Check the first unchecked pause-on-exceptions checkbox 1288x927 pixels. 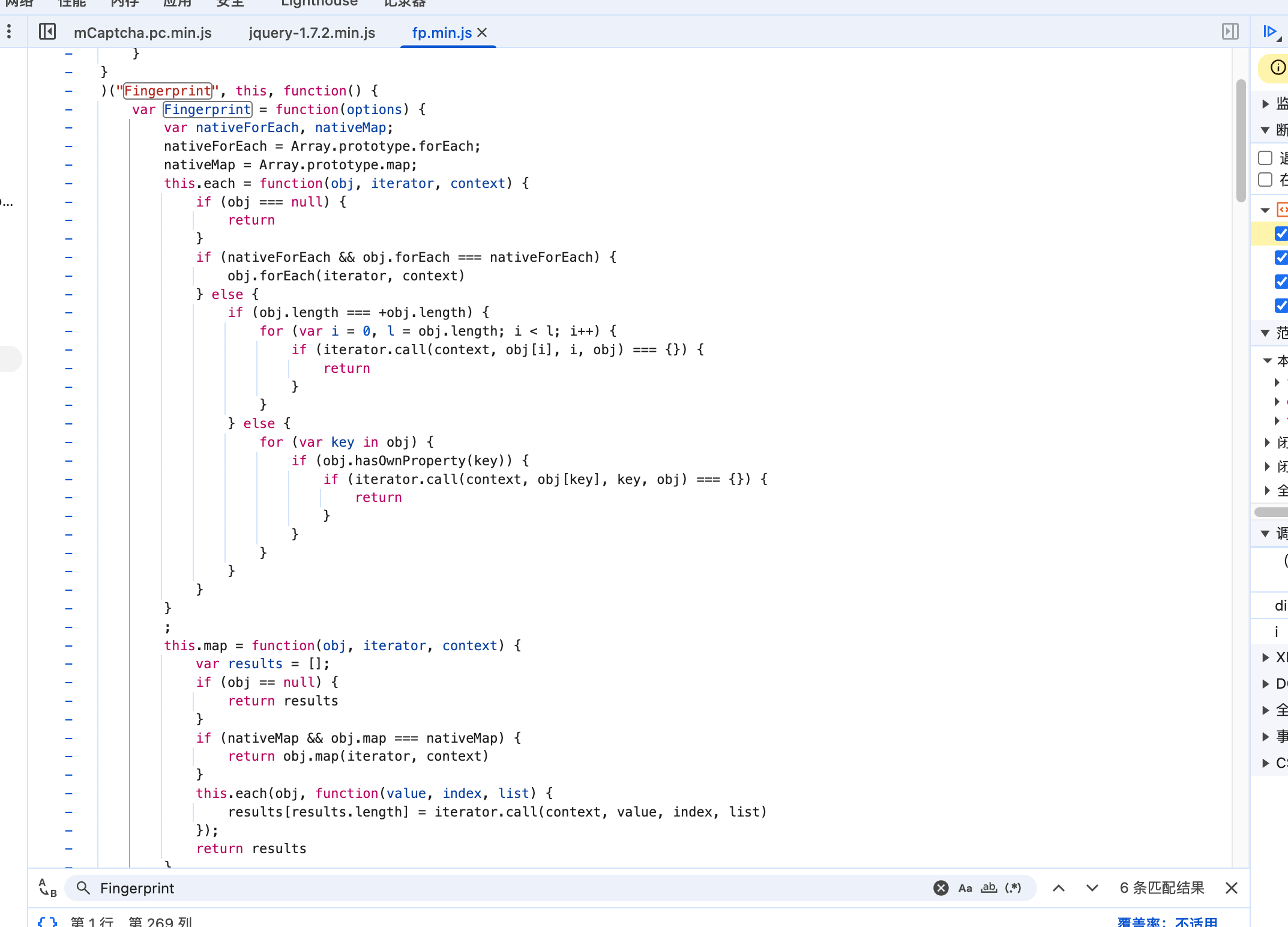[1265, 158]
